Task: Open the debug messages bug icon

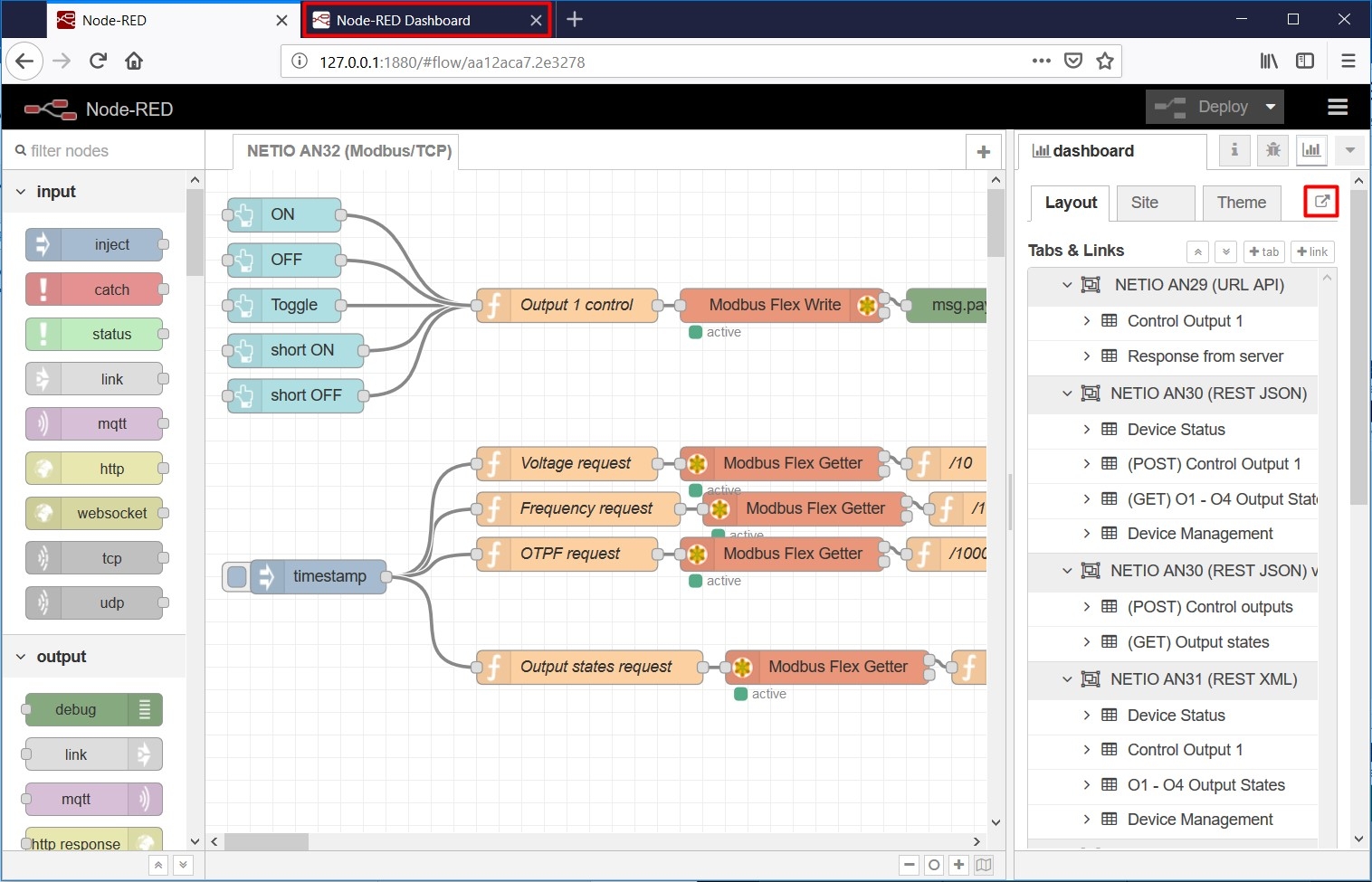Action: click(1272, 150)
